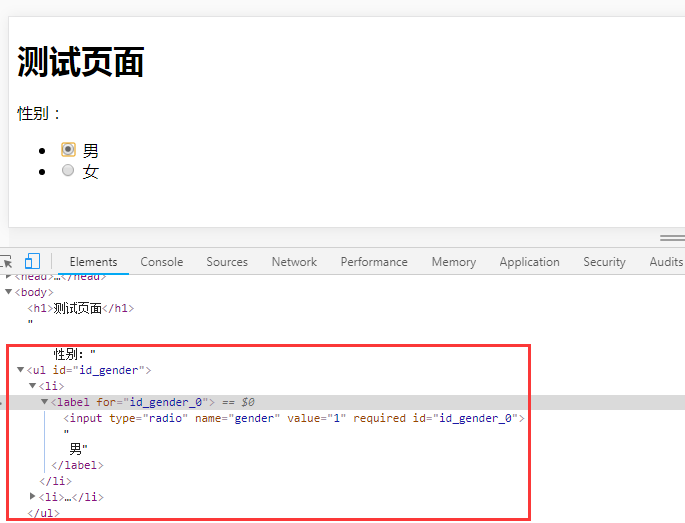Click the id_gender attribute value on ul
Screen dimensions: 685x523
pyautogui.click(x=109, y=370)
